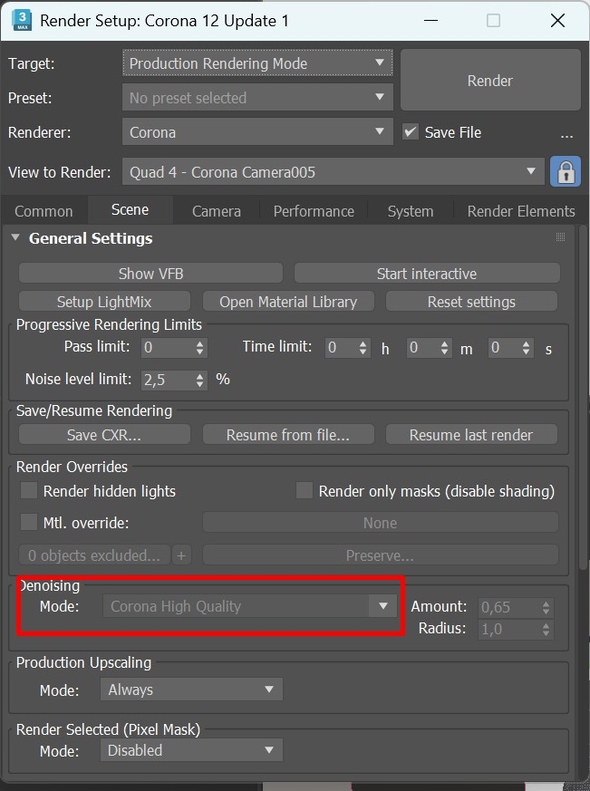590x791 pixels.
Task: Adjust Noise level limit spinner arrows
Action: click(x=200, y=380)
